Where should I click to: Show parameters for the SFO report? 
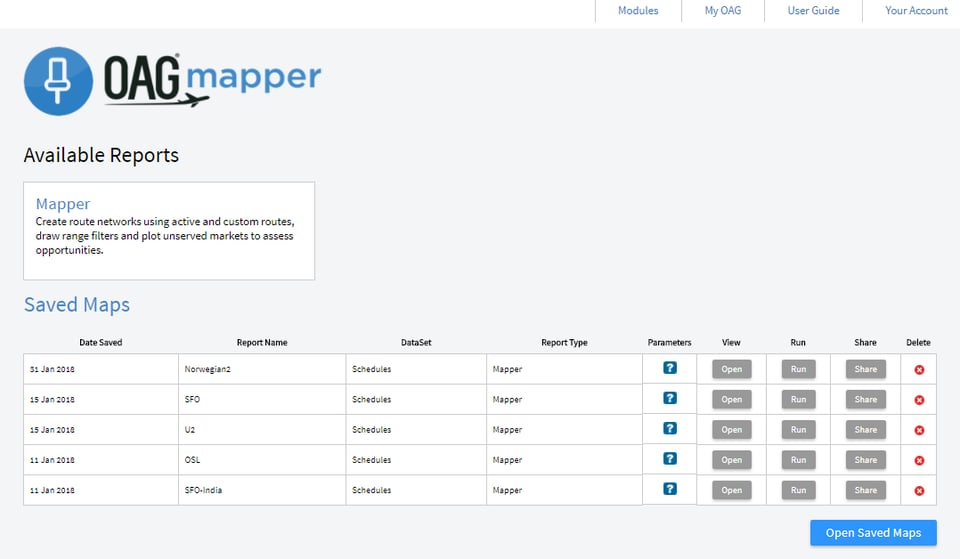[x=670, y=399]
